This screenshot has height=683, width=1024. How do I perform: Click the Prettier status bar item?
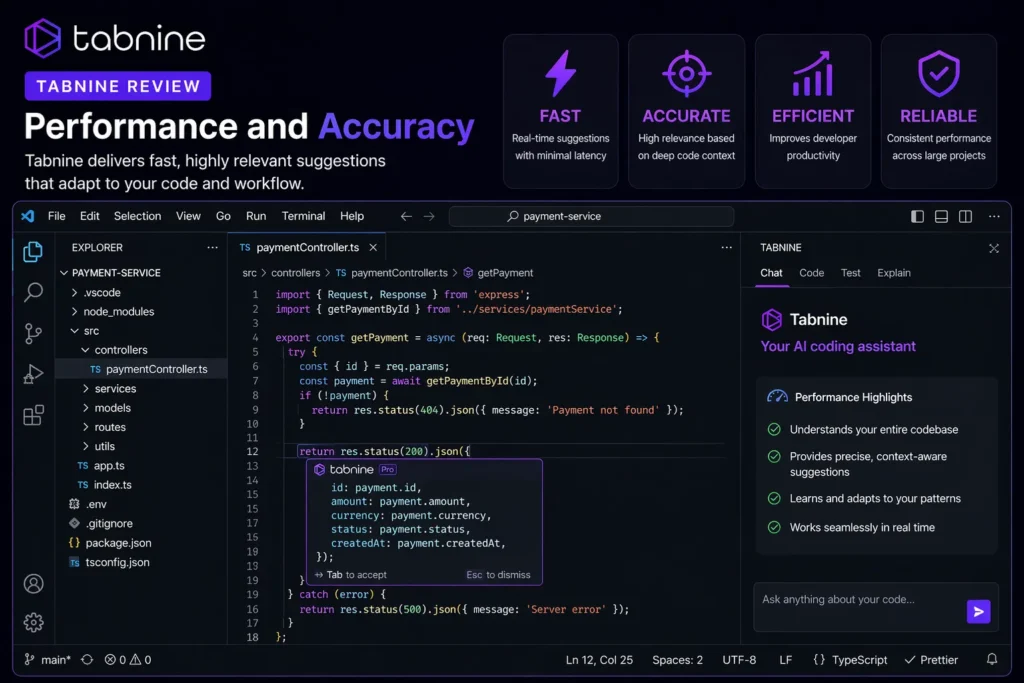coord(931,659)
